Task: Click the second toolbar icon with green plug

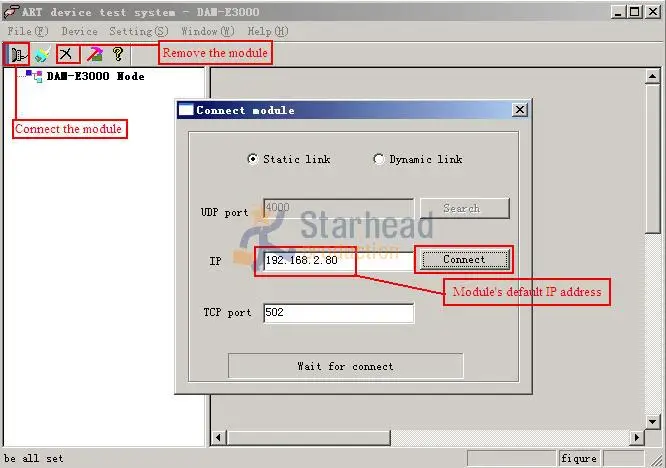Action: click(x=42, y=54)
